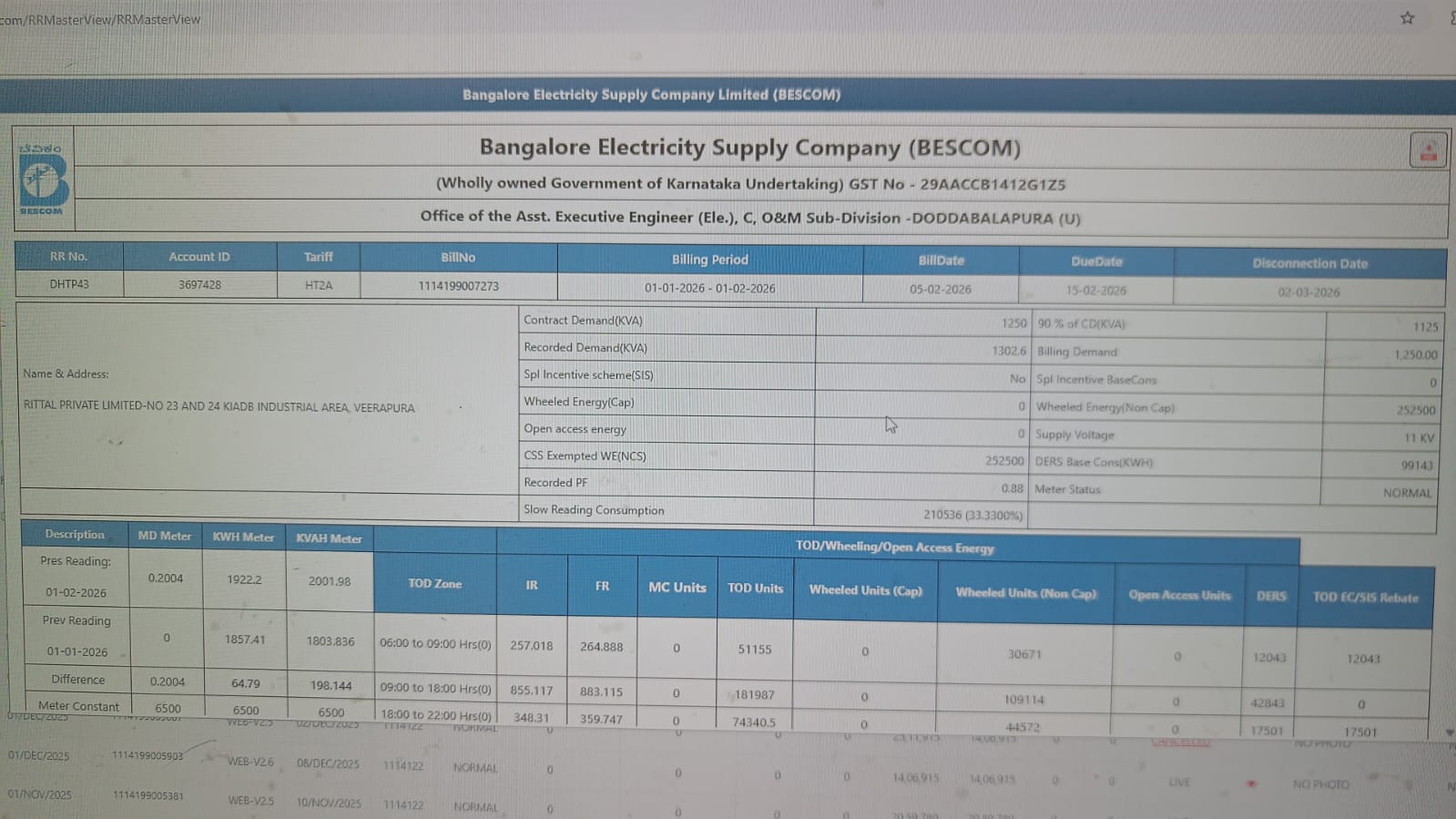Screen dimensions: 1456x819
Task: Select KWH previous reading 1857.41
Action: (245, 640)
